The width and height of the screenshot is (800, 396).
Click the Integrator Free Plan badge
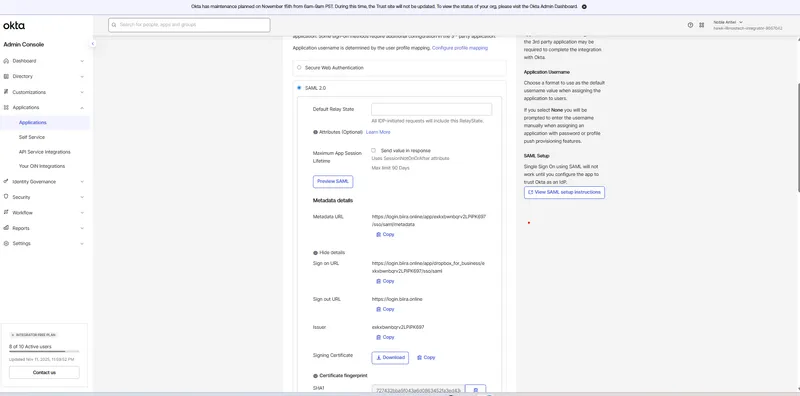point(33,335)
